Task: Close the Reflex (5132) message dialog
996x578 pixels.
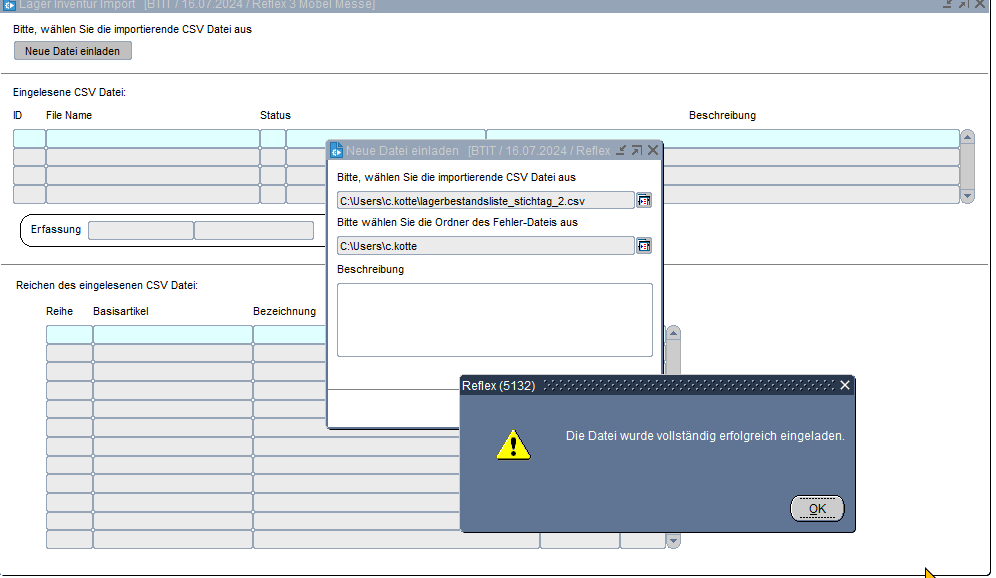Action: [x=845, y=385]
